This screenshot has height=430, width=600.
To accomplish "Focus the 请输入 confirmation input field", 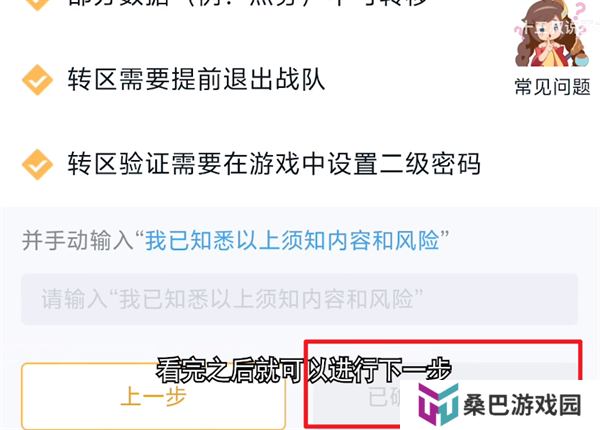I will [299, 299].
